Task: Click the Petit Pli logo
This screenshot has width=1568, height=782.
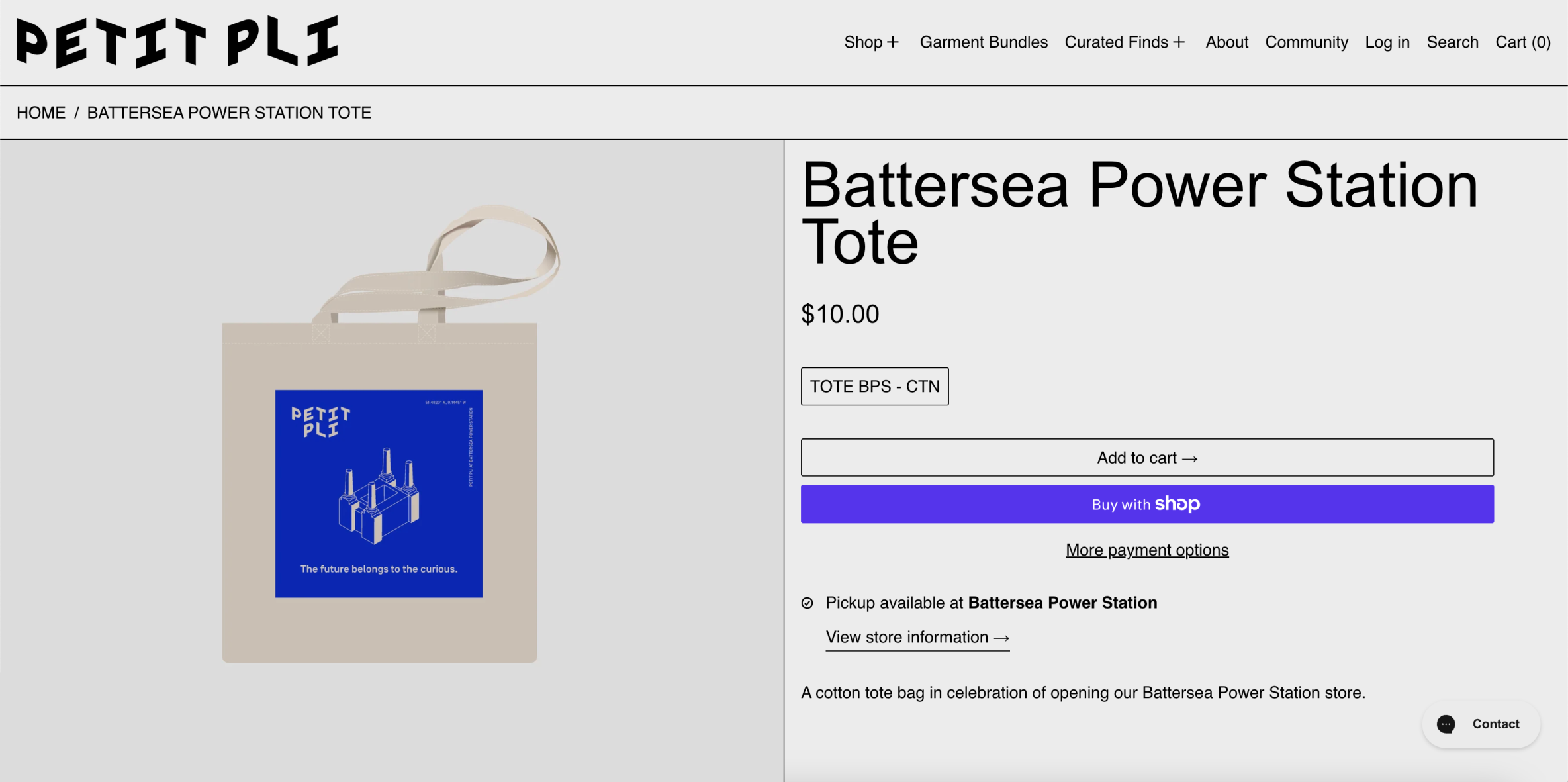Action: (177, 42)
